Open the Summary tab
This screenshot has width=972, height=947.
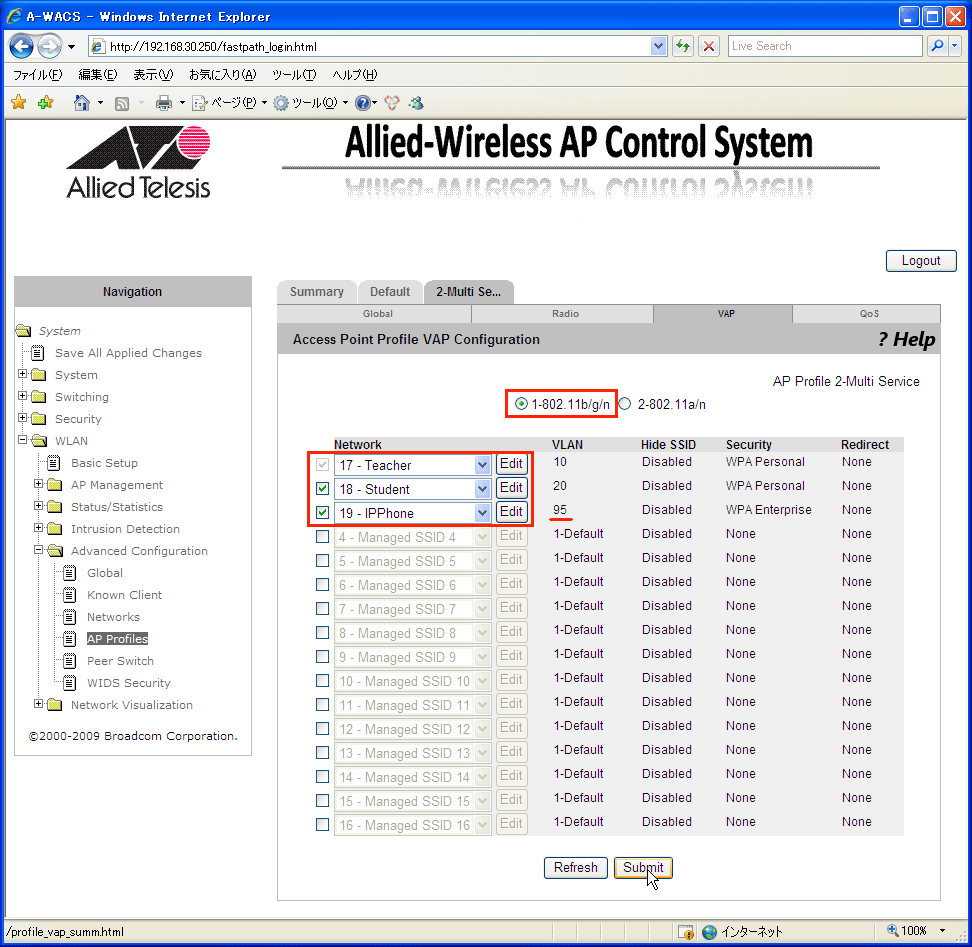(x=317, y=291)
